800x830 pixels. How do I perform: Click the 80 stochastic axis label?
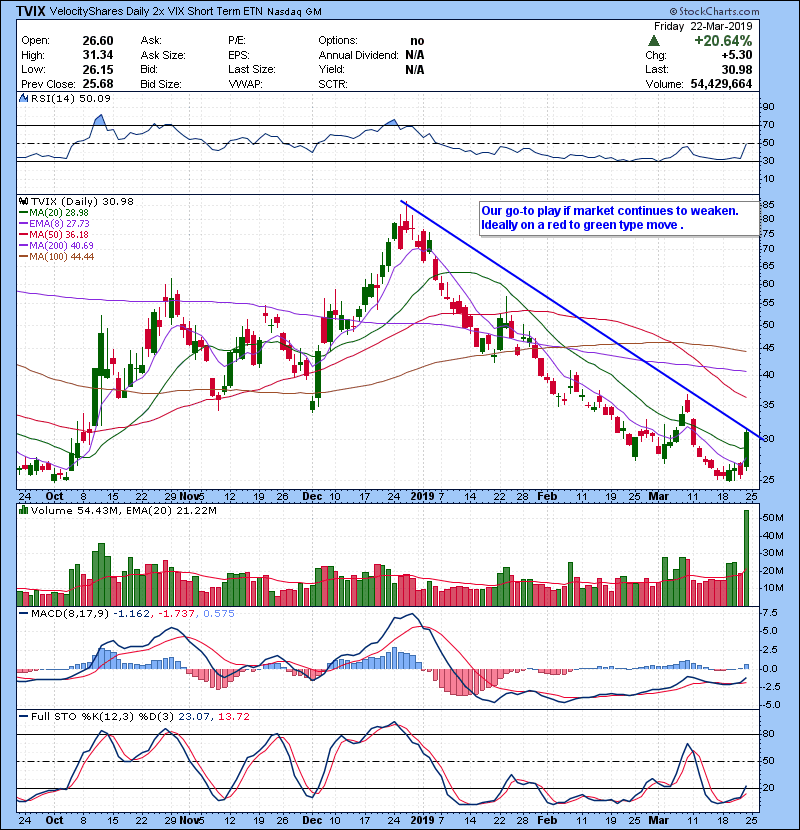(x=768, y=734)
